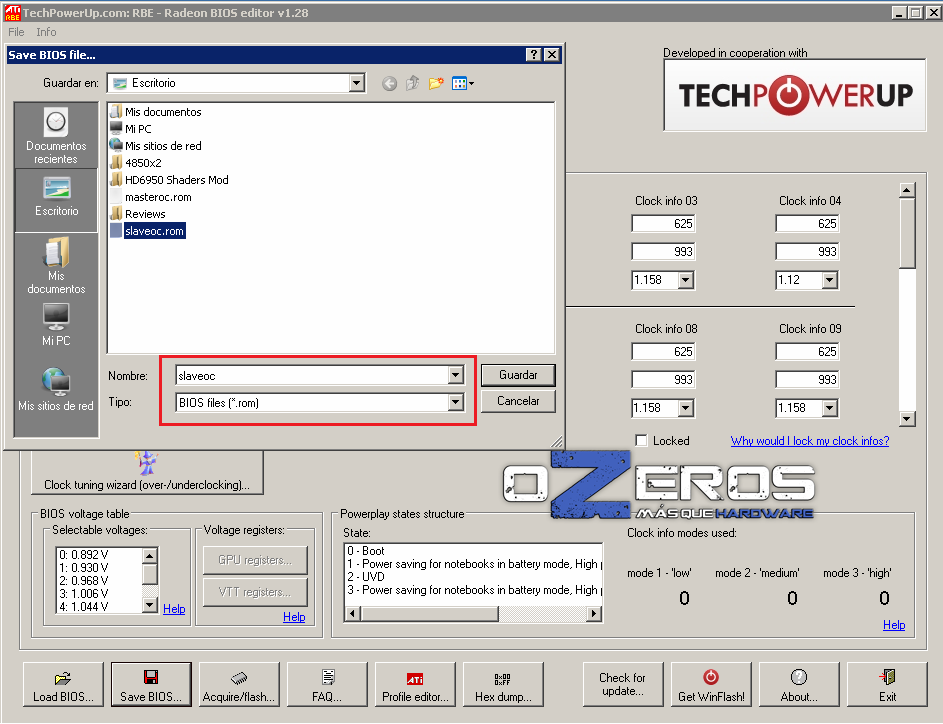The width and height of the screenshot is (943, 724).
Task: Open Clock tuning wizard button
Action: pyautogui.click(x=147, y=473)
